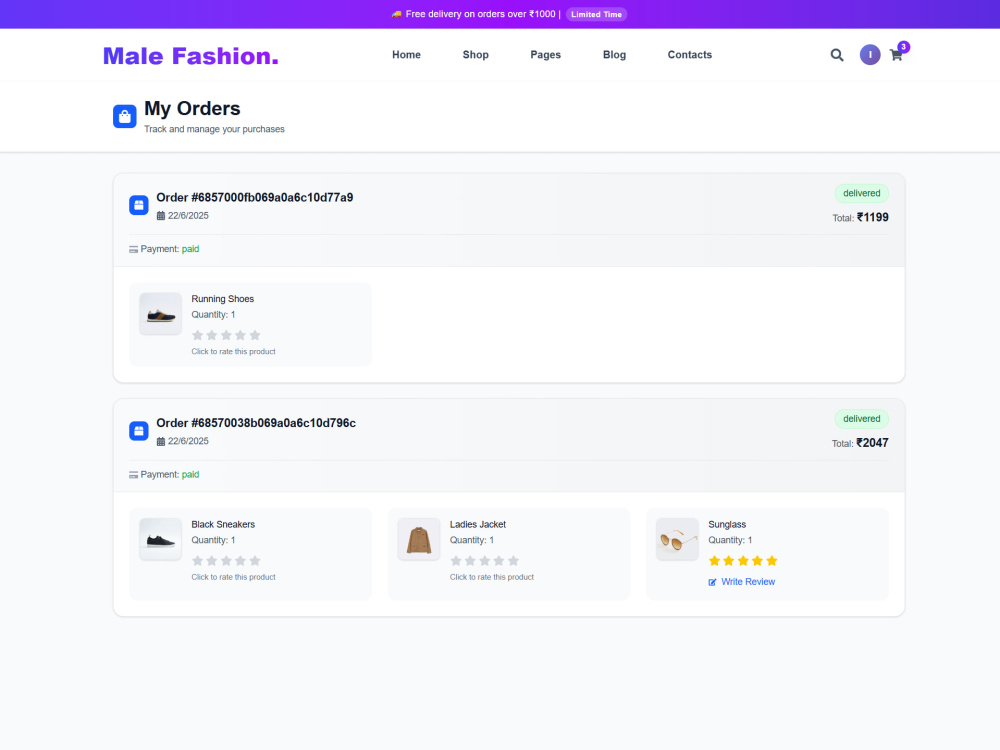Viewport: 1000px width, 750px height.
Task: Click the Write Review link
Action: (742, 582)
